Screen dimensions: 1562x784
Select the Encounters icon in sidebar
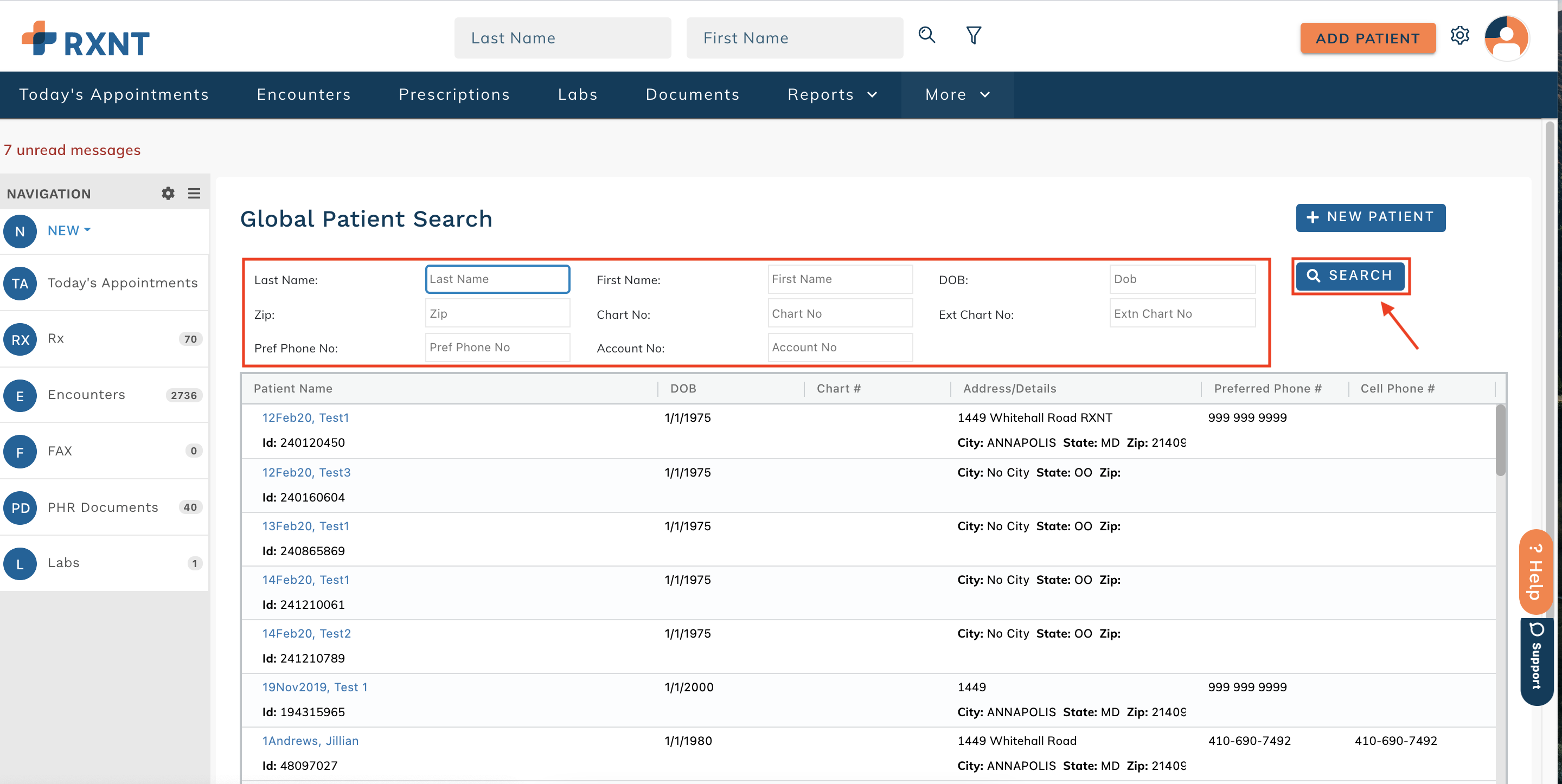click(20, 395)
